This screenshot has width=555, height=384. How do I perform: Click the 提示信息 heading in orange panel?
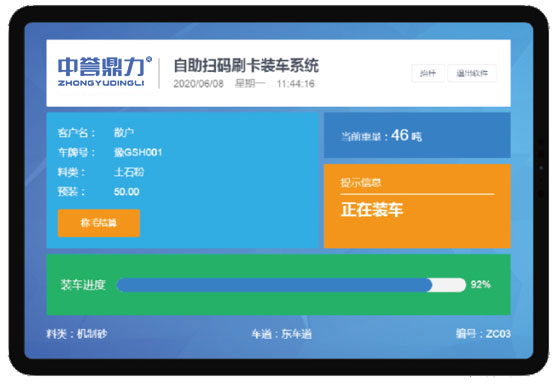click(x=361, y=183)
